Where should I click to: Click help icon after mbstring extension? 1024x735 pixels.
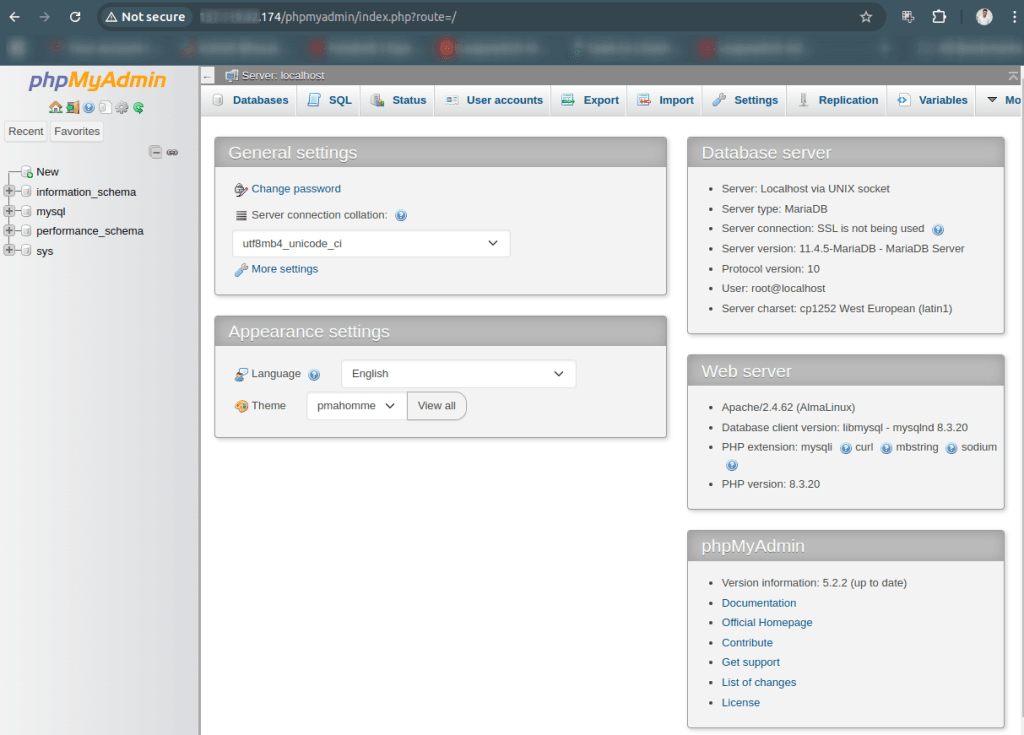click(x=952, y=448)
